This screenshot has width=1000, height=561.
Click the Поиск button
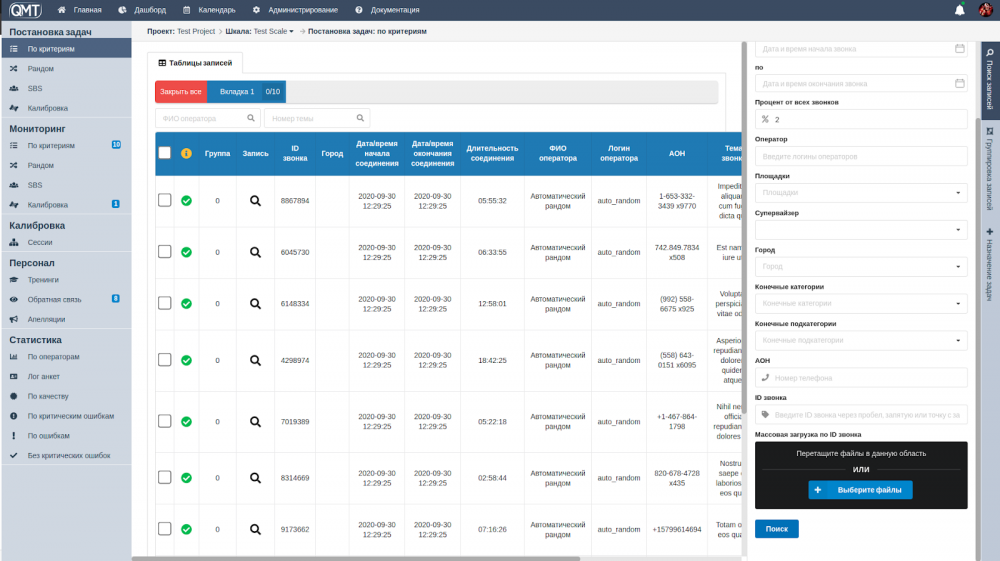[776, 528]
